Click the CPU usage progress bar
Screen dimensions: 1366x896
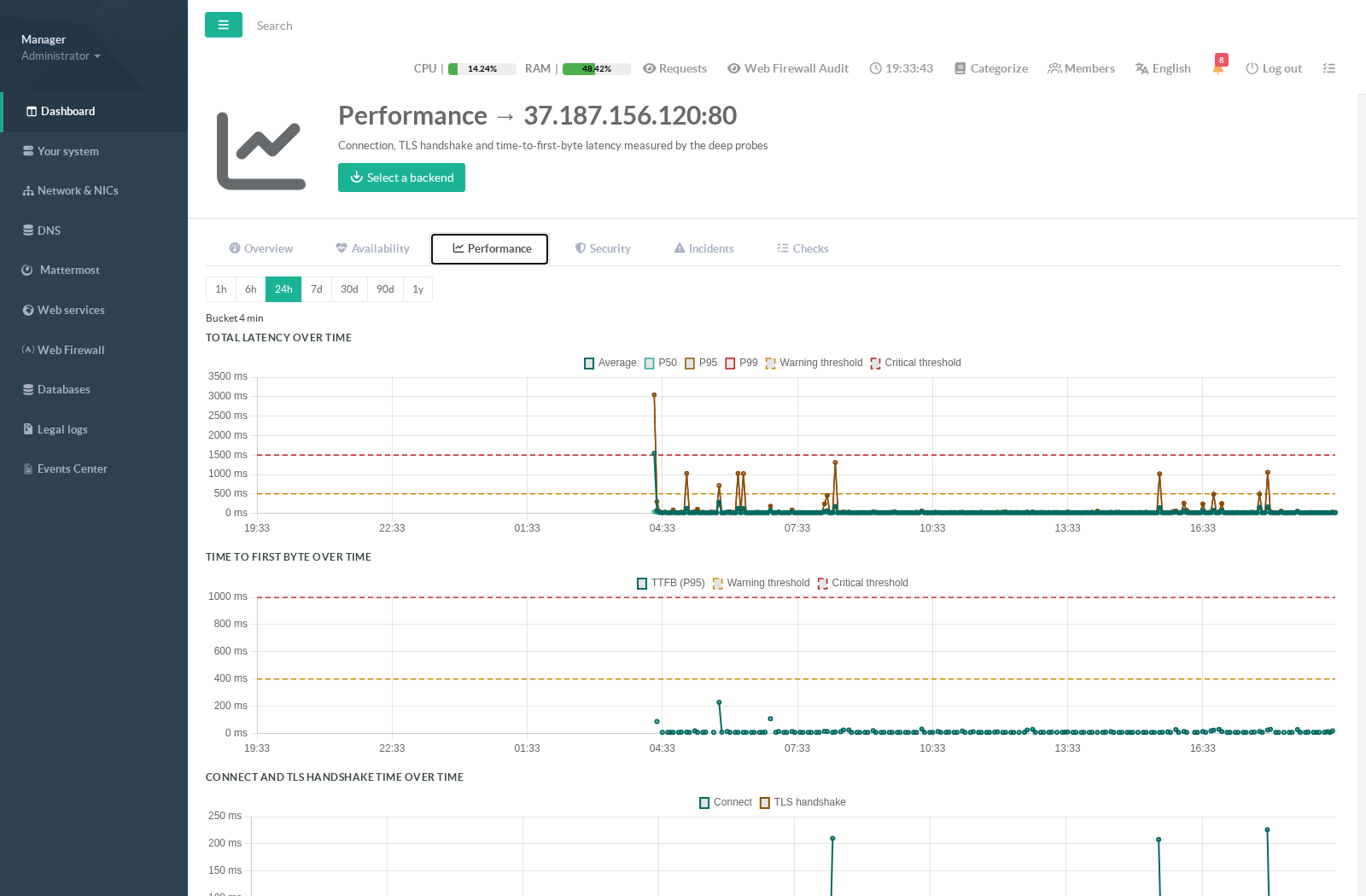pos(482,69)
